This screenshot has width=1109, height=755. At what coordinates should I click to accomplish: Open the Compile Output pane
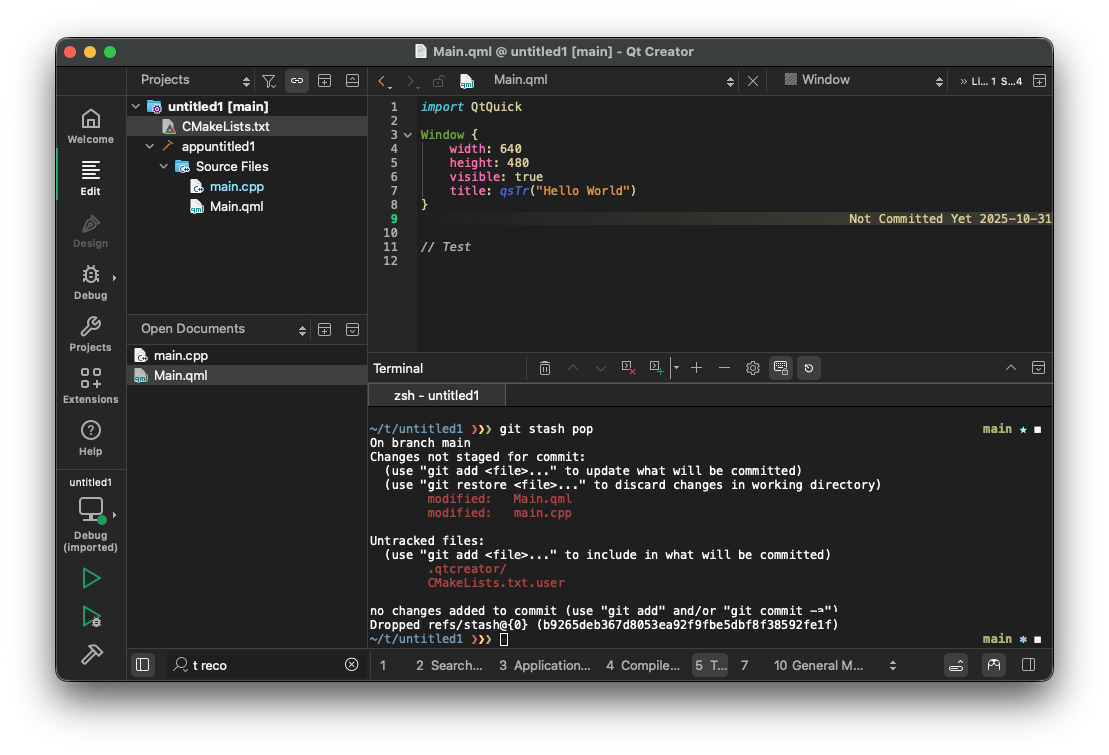point(642,665)
